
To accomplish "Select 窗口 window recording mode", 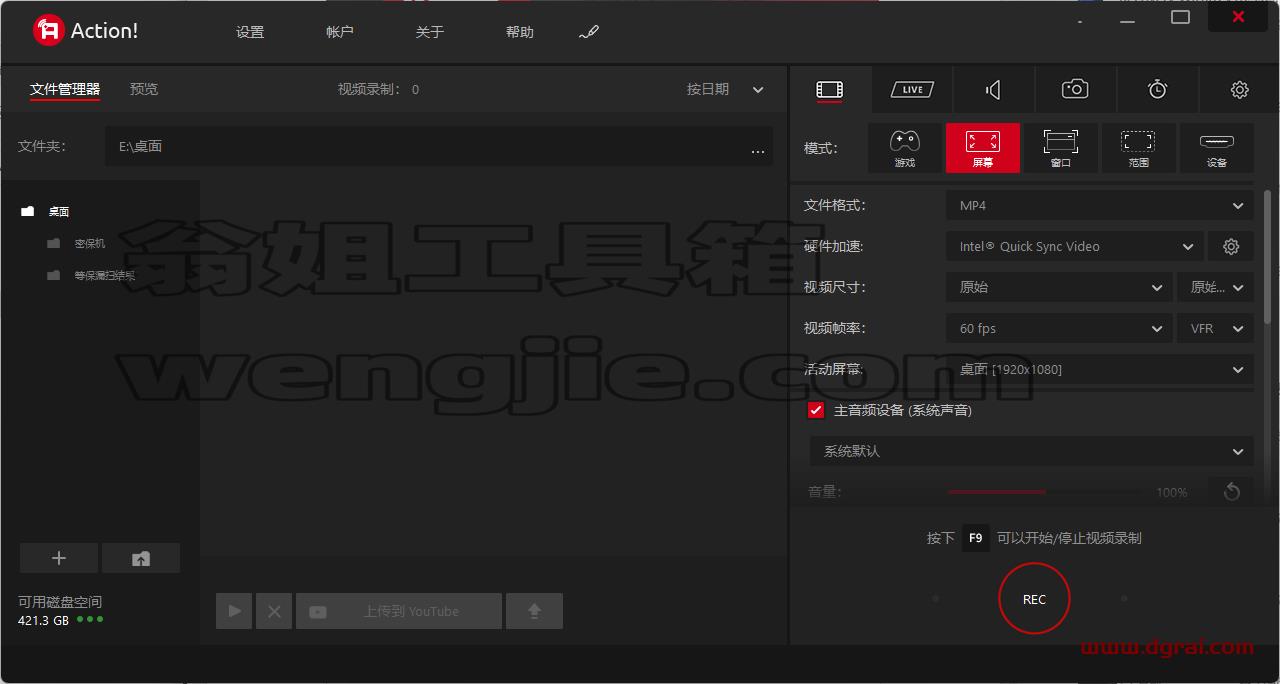I will coord(1061,148).
